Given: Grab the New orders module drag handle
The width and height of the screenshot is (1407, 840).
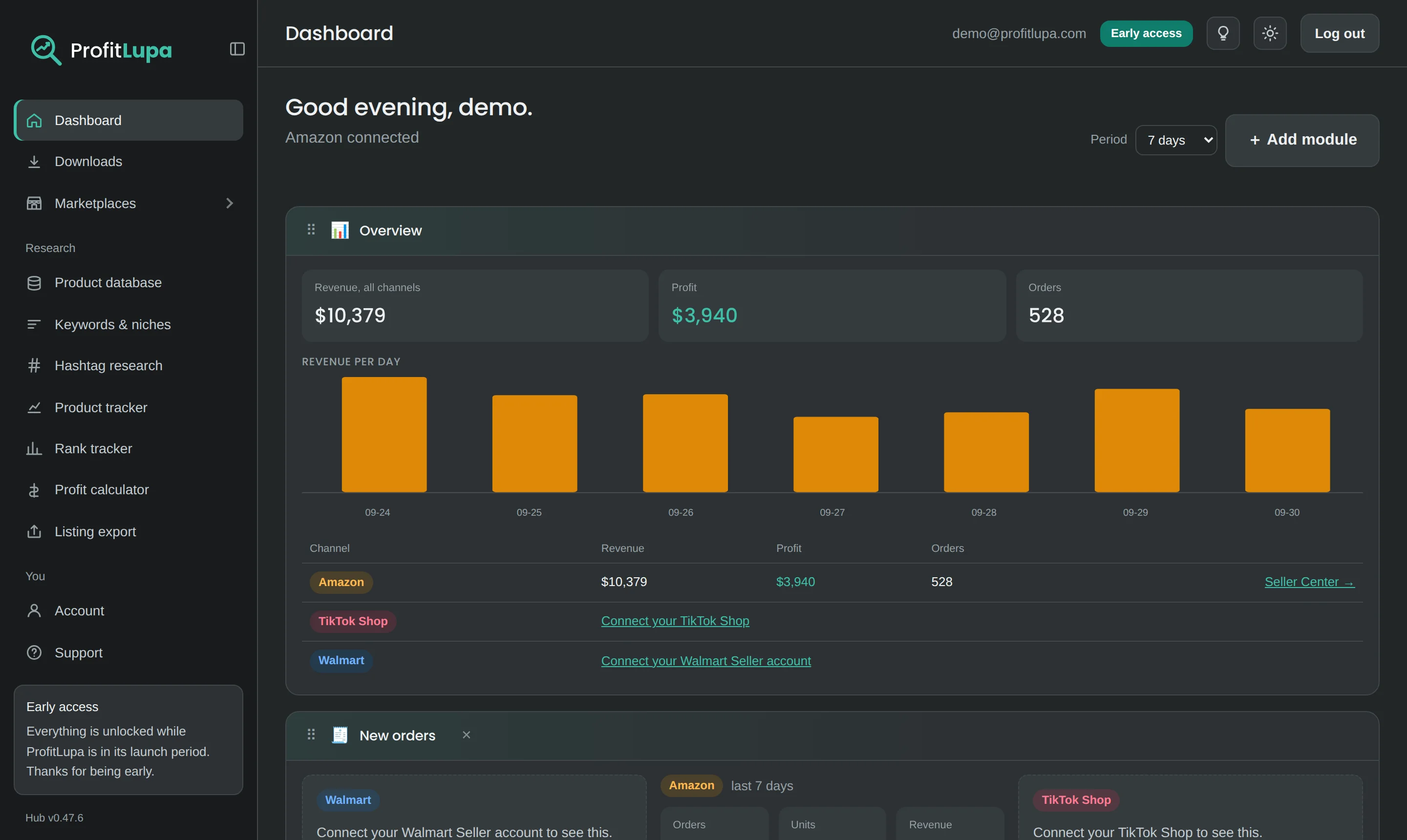Looking at the screenshot, I should pos(311,735).
